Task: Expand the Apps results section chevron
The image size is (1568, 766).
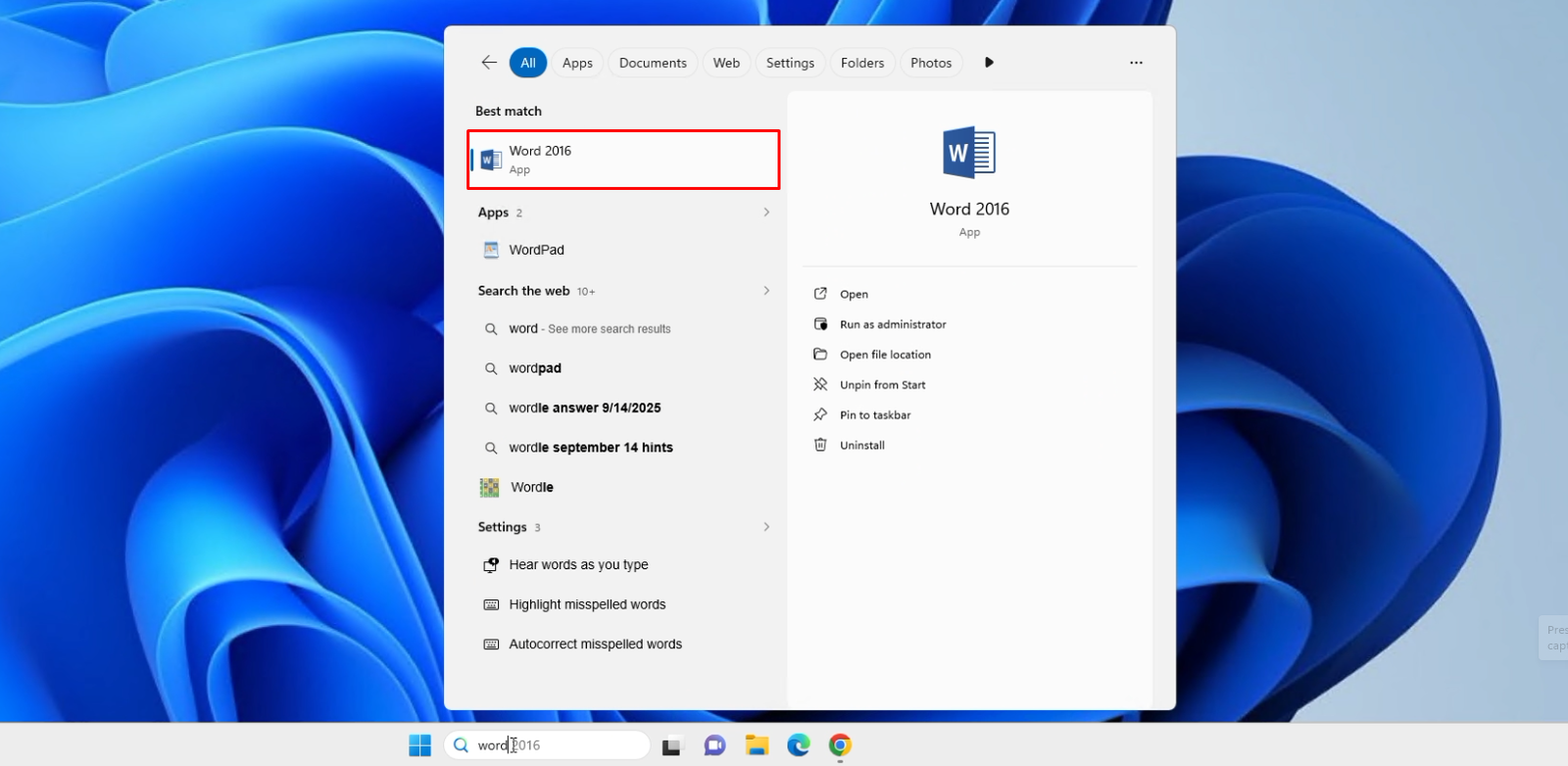Action: tap(766, 213)
